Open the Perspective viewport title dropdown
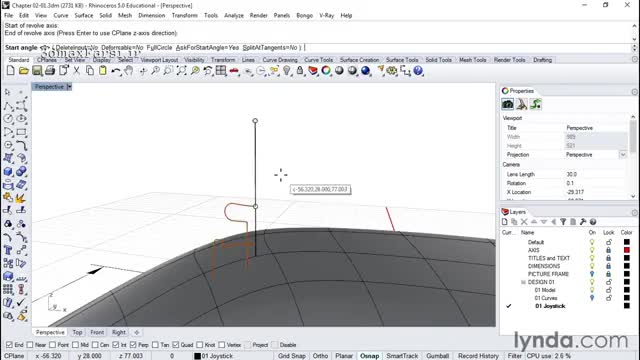Image resolution: width=640 pixels, height=360 pixels. pyautogui.click(x=69, y=87)
